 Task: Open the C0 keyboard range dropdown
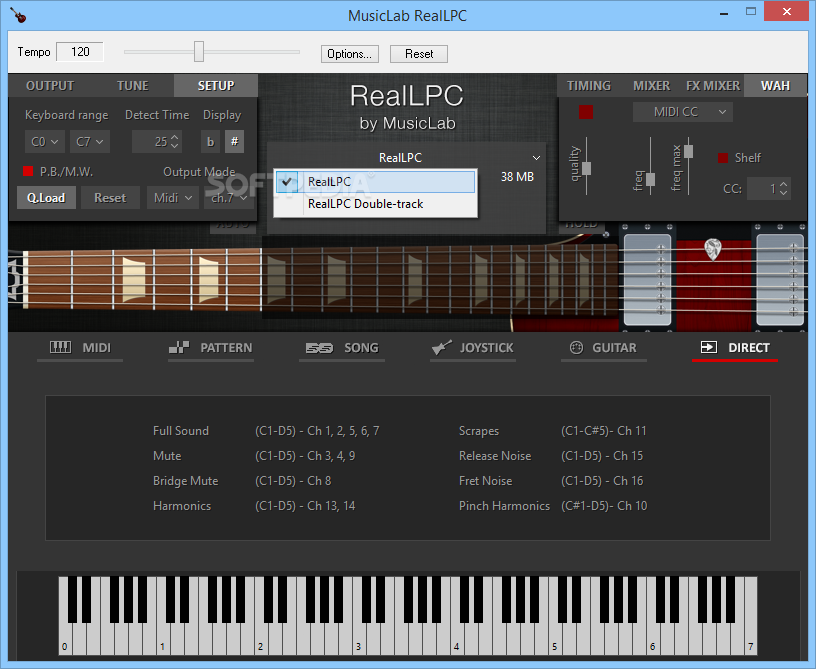point(45,141)
